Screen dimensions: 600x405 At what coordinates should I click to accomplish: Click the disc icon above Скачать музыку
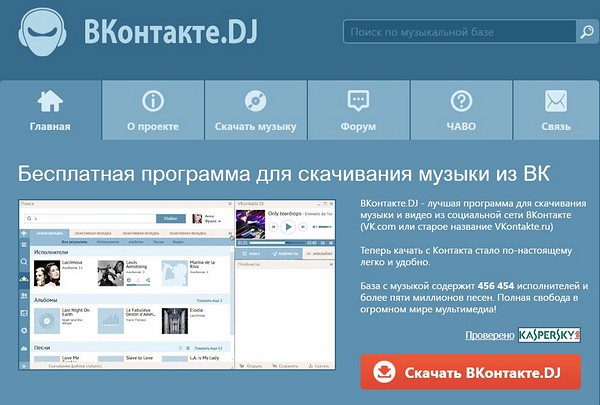coord(256,101)
